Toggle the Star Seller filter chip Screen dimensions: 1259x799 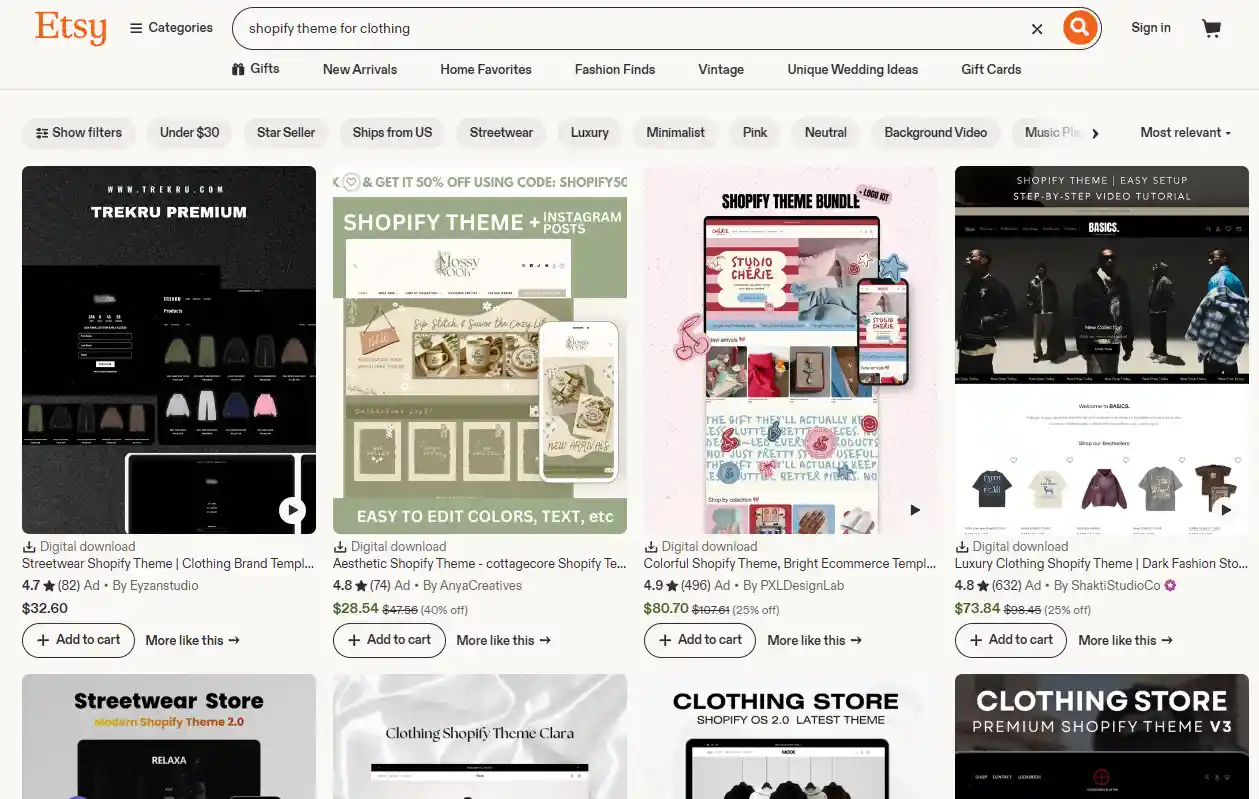pos(286,132)
